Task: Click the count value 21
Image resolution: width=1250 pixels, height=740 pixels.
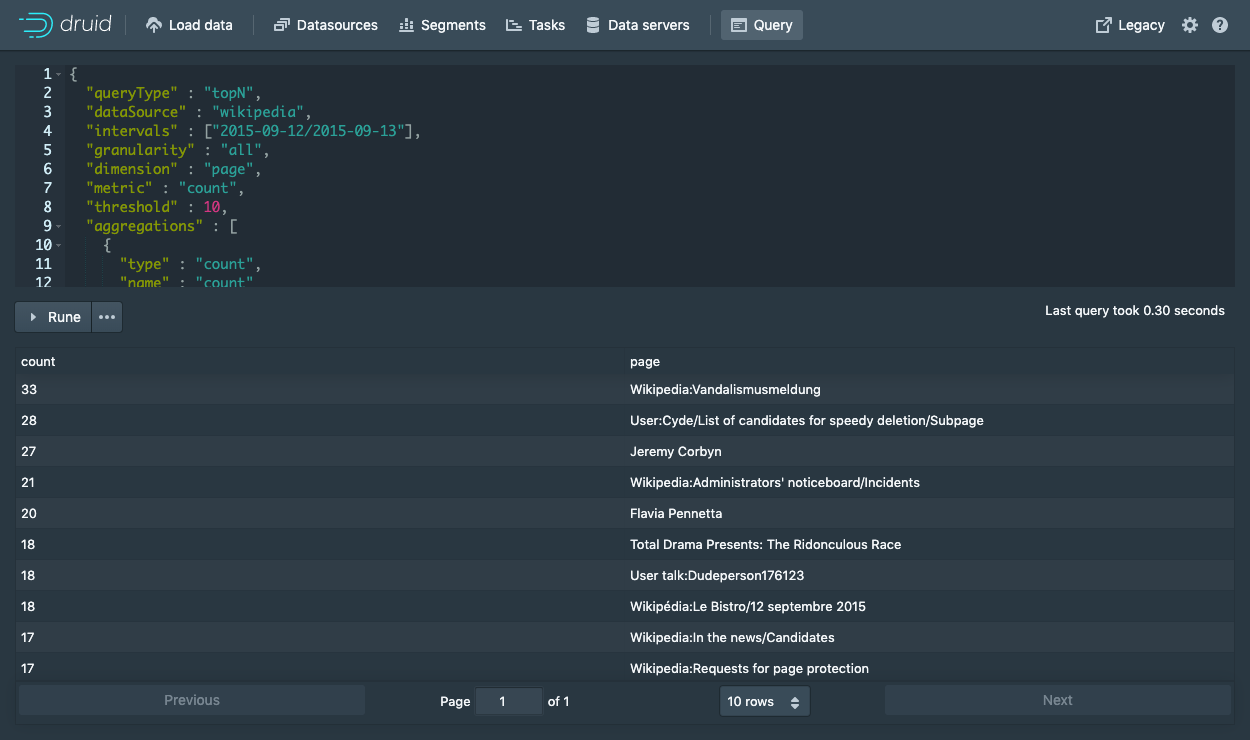Action: point(29,482)
